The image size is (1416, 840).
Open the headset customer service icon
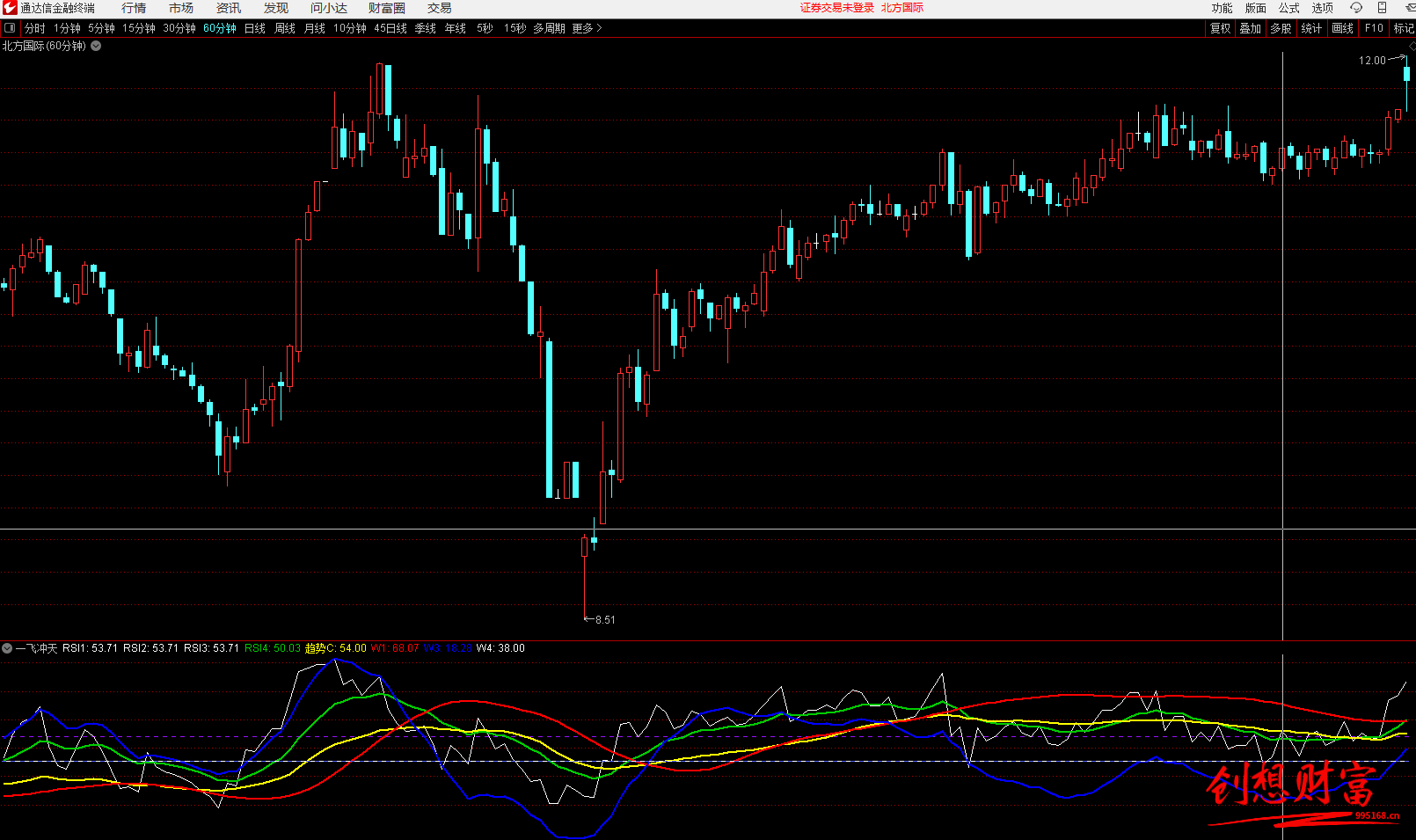click(x=1356, y=8)
